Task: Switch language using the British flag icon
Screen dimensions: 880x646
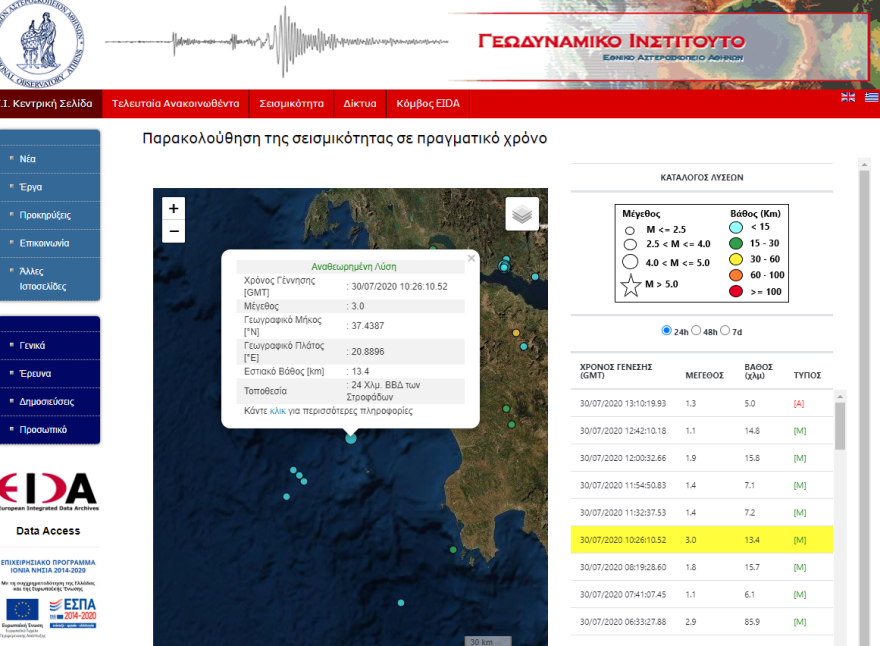Action: (847, 98)
